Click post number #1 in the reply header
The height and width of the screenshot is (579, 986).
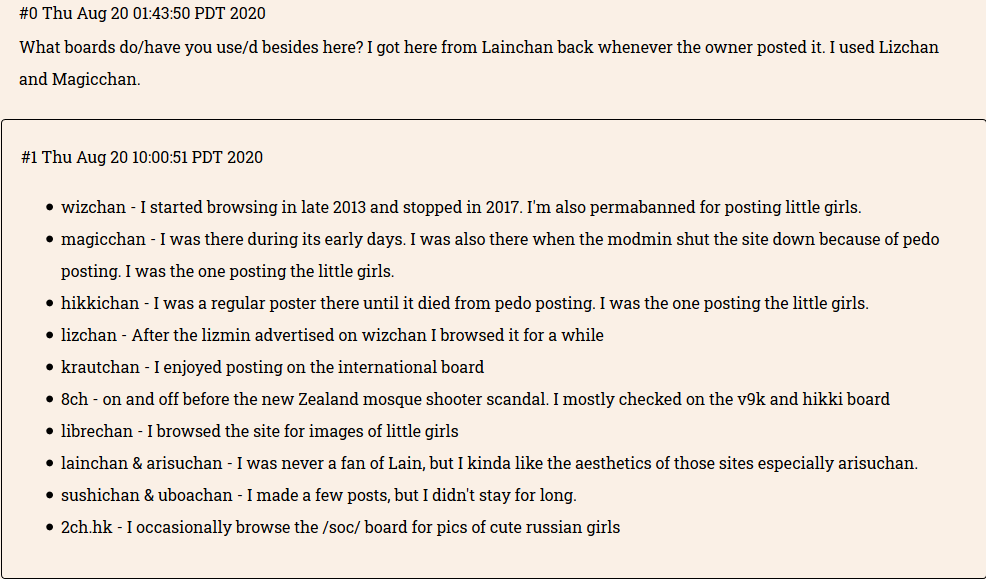[x=30, y=157]
